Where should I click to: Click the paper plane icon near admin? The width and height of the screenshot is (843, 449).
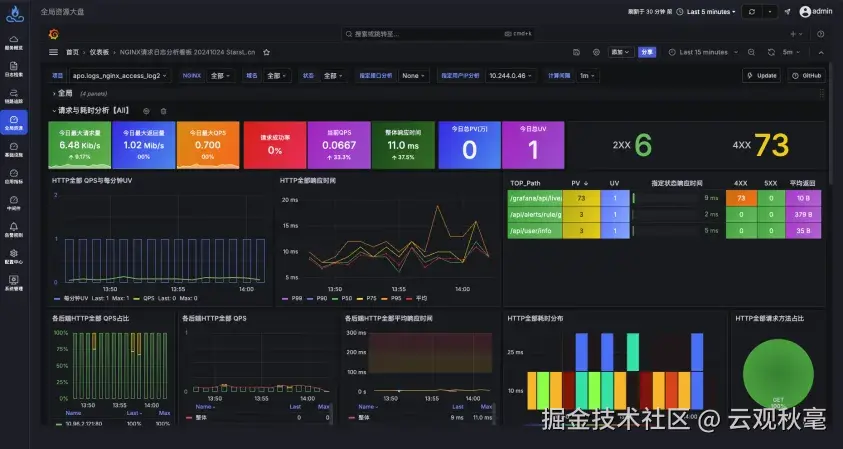(x=788, y=12)
